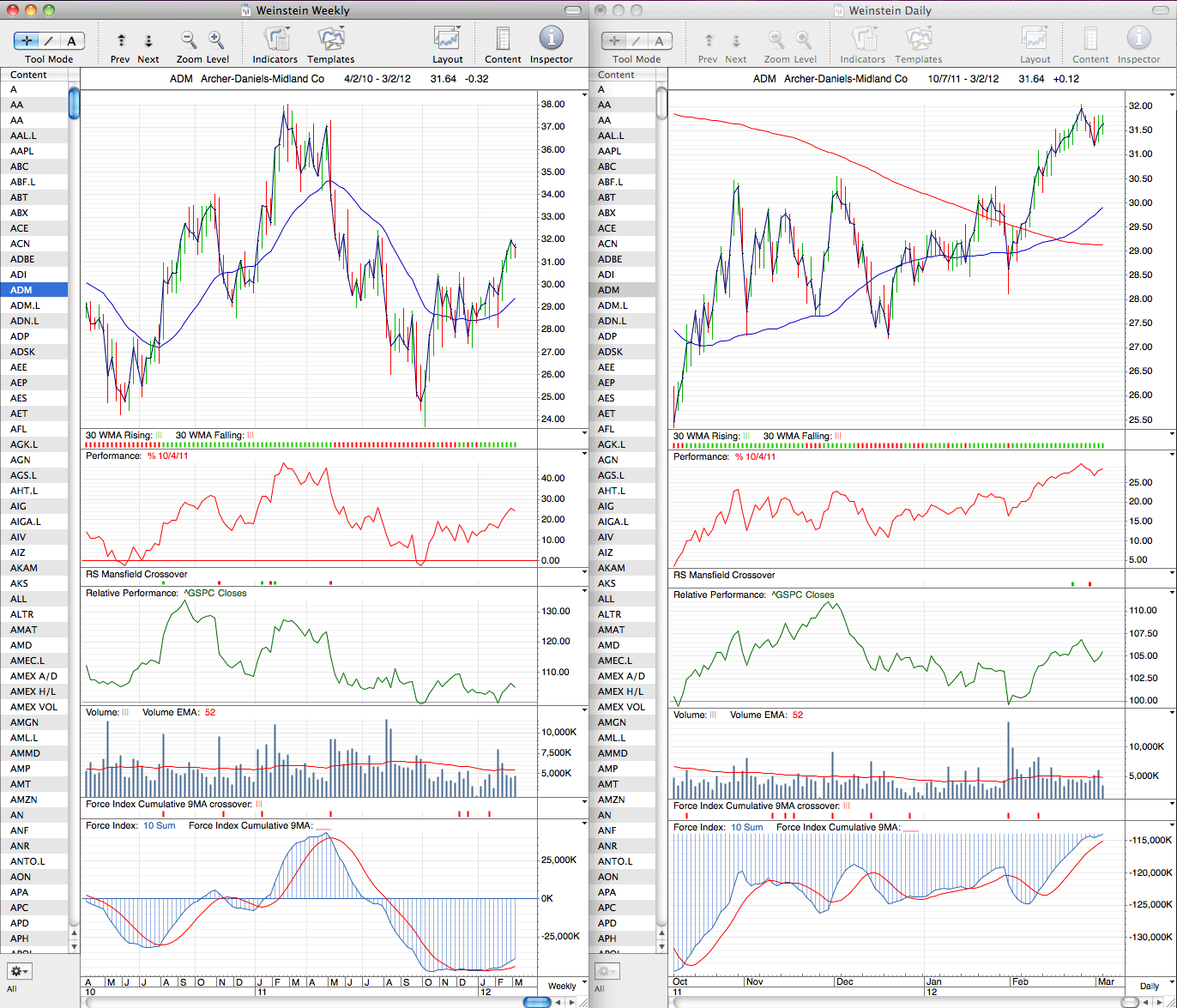Image resolution: width=1177 pixels, height=1008 pixels.
Task: Select AMGN in the Daily symbol list
Action: 623,722
